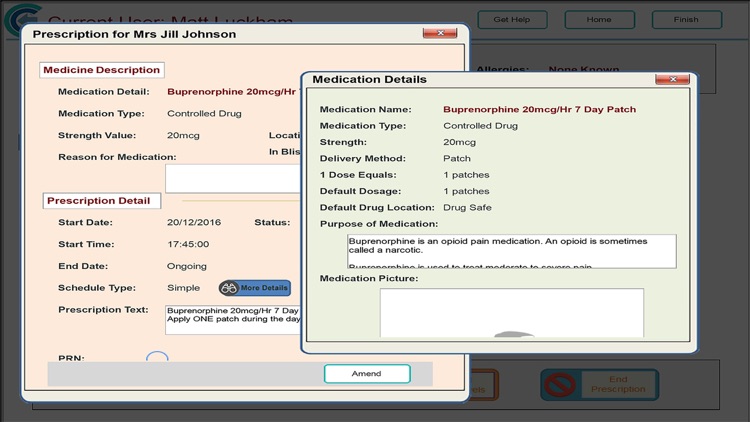Click 'Controlled Drug' in the prescription window
Image resolution: width=750 pixels, height=422 pixels.
point(204,114)
